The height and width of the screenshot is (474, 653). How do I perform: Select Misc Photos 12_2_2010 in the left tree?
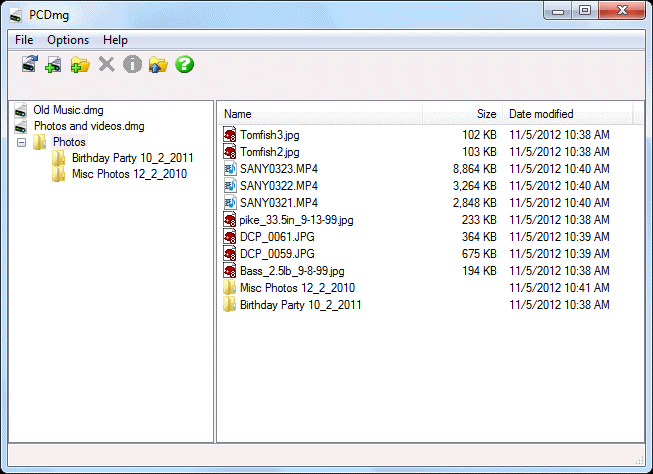[130, 174]
